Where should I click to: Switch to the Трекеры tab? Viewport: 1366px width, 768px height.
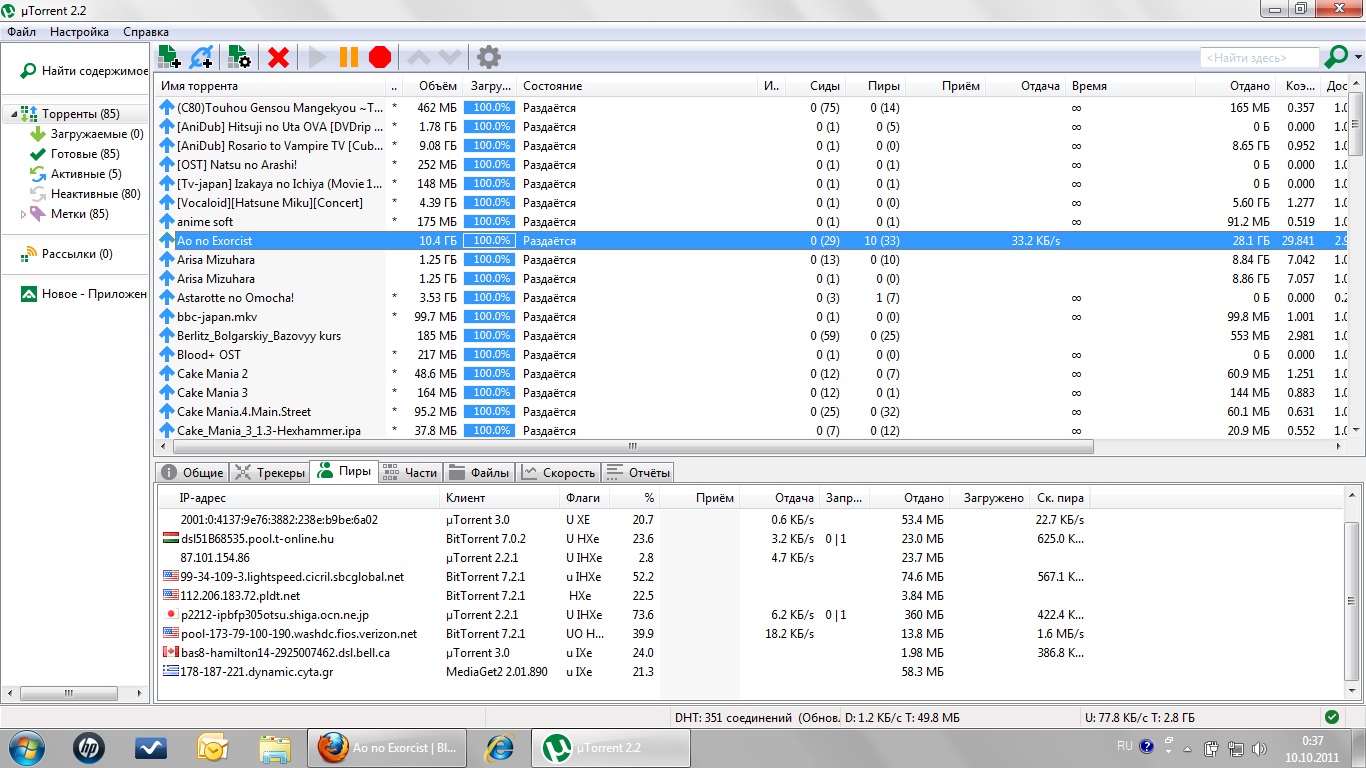point(269,472)
